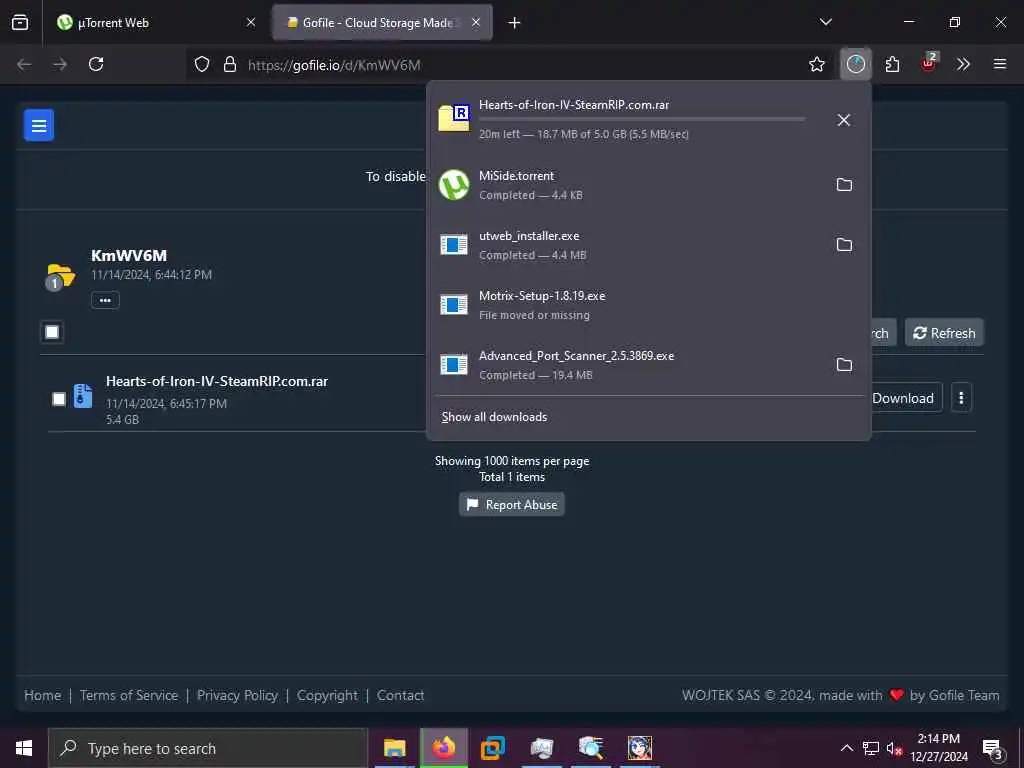Go forward to next page
1024x768 pixels.
(60, 64)
